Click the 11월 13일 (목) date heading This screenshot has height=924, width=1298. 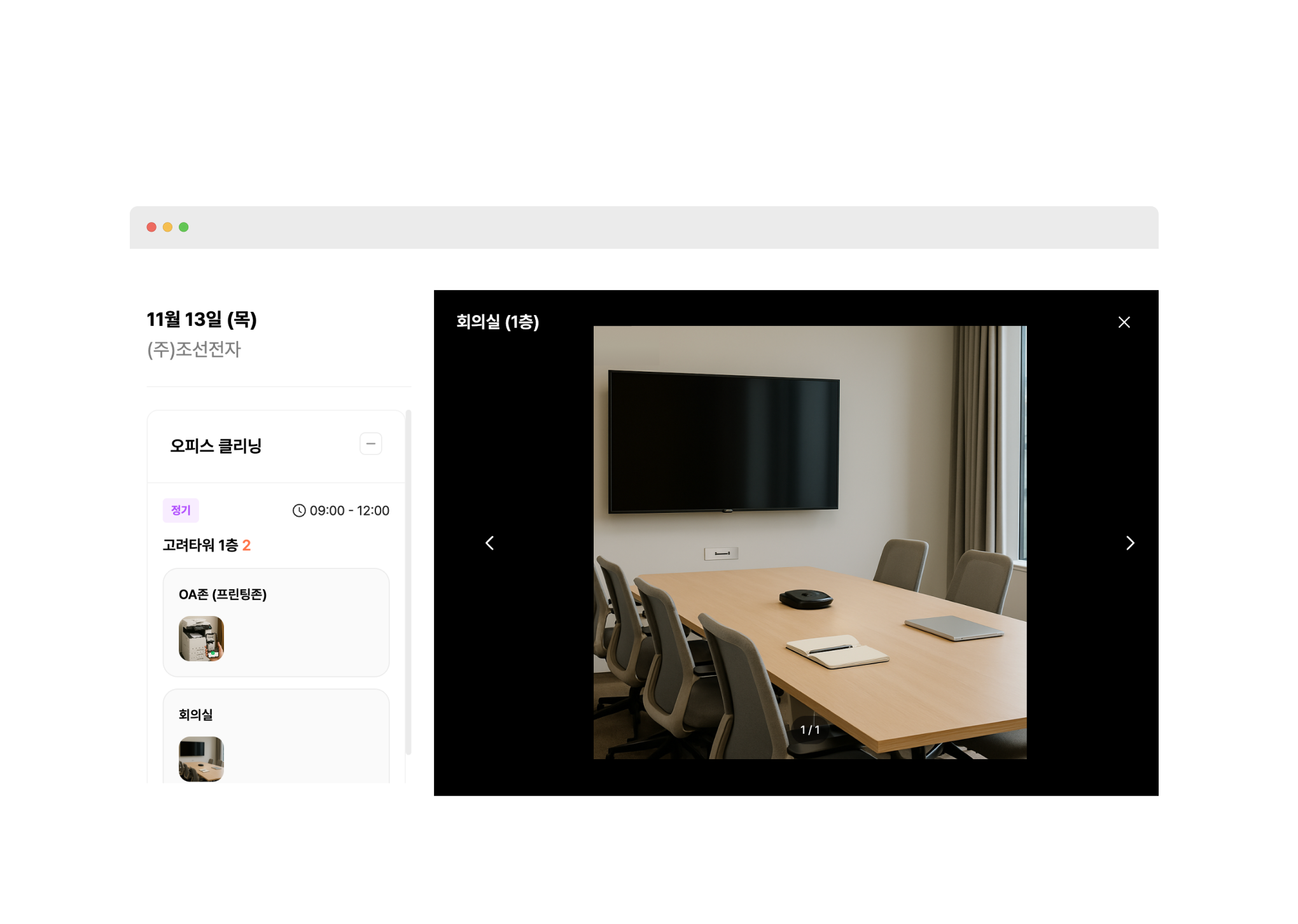[x=201, y=319]
